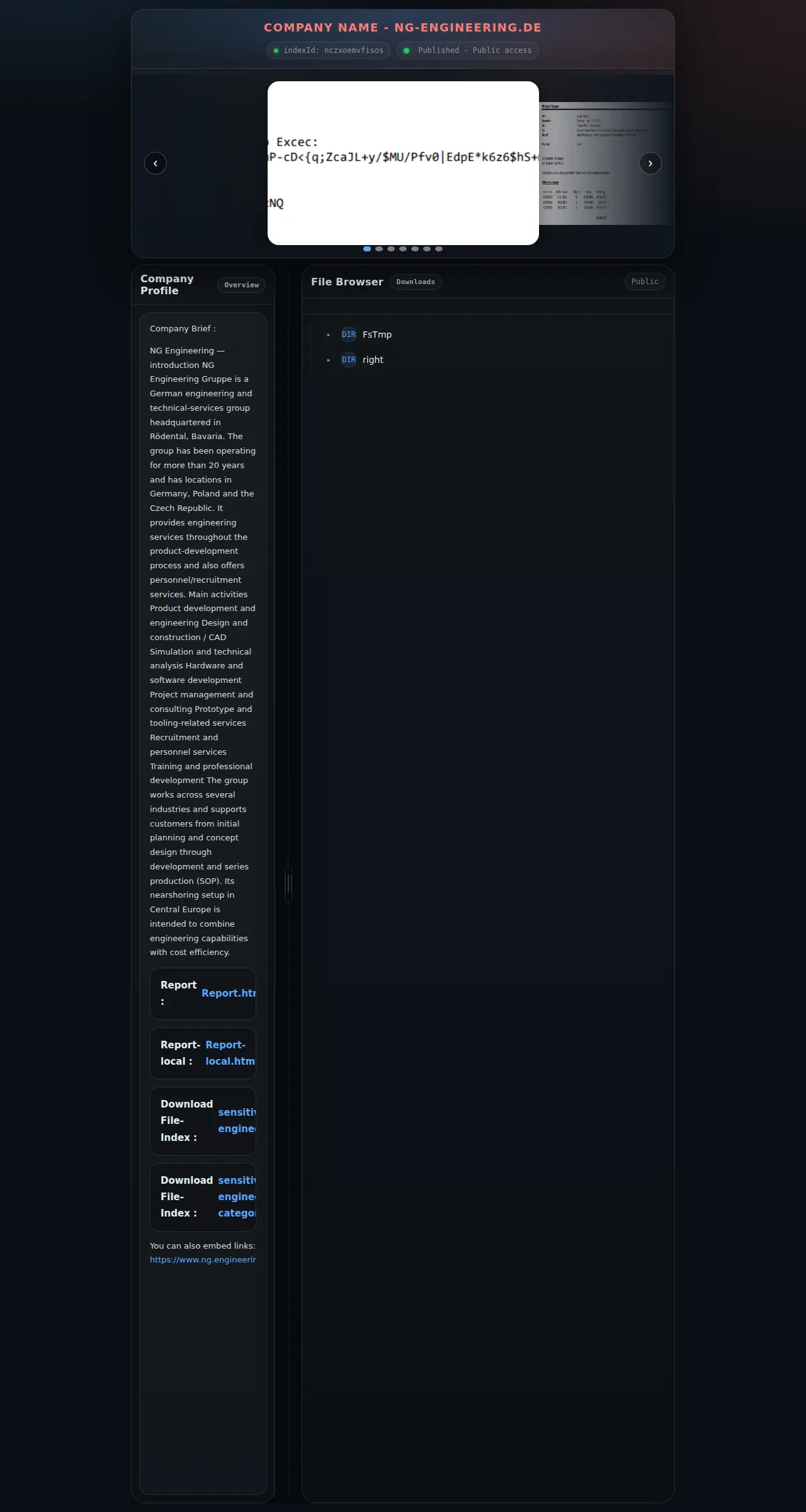The width and height of the screenshot is (806, 1512).
Task: Click the document thumbnail beside main slide
Action: coord(606,163)
